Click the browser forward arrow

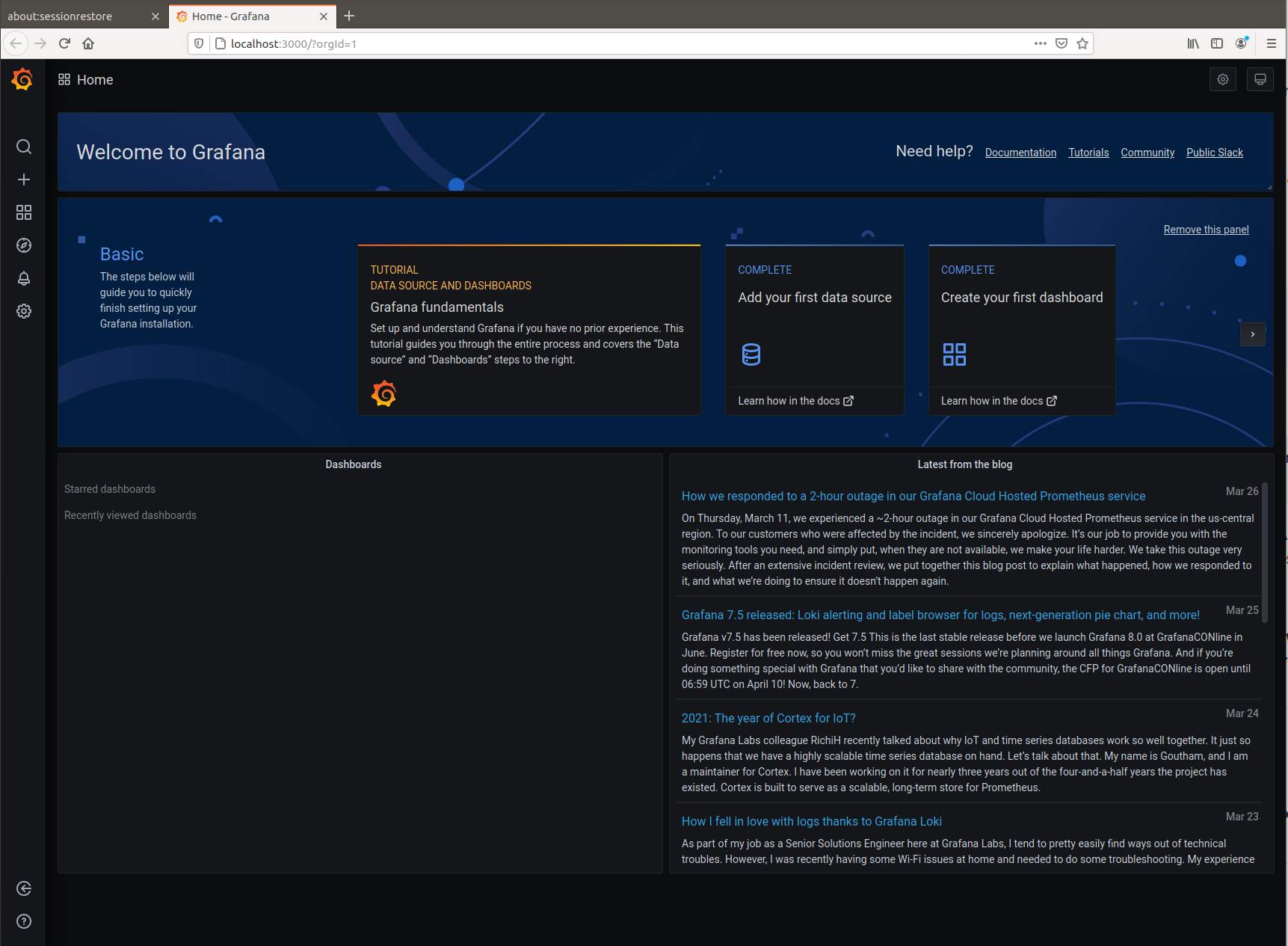pyautogui.click(x=40, y=43)
